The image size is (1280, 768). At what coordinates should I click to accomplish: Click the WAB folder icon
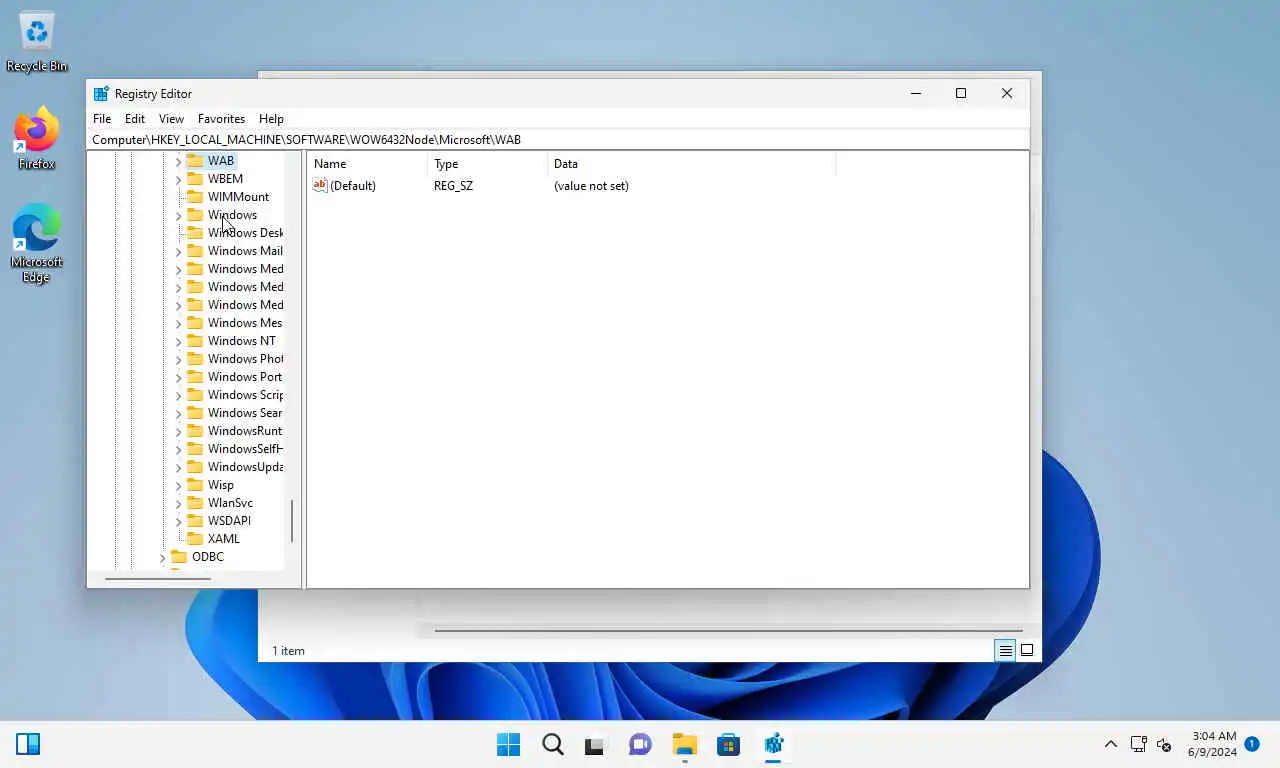(195, 161)
